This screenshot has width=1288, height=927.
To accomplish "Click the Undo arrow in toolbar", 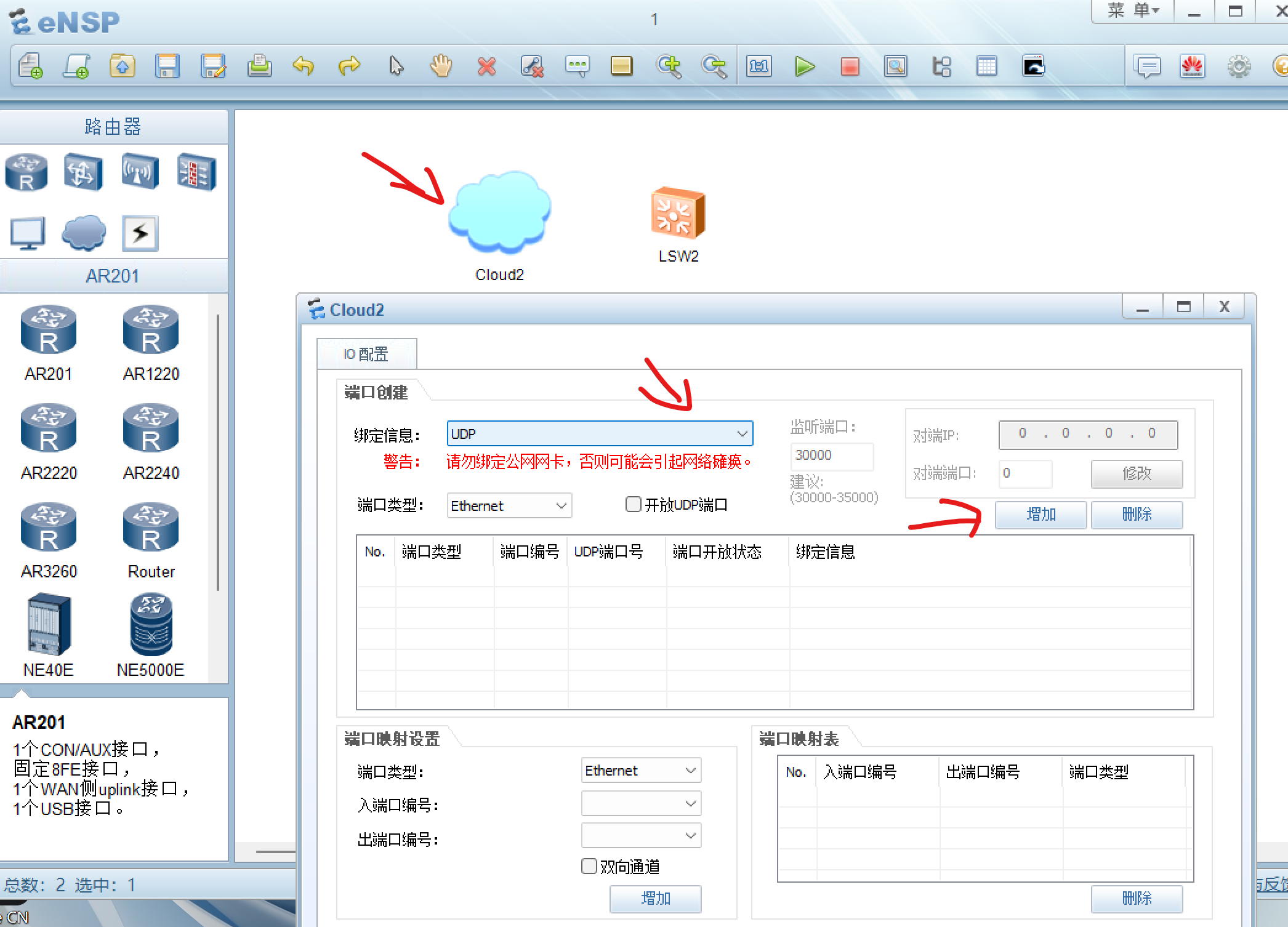I will 304,66.
